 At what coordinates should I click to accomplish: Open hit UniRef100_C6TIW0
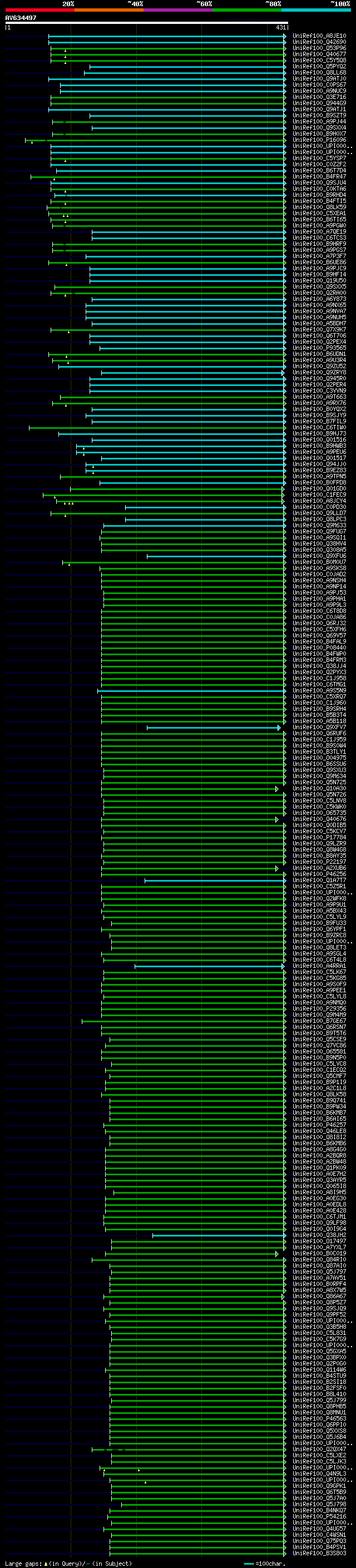click(x=319, y=427)
